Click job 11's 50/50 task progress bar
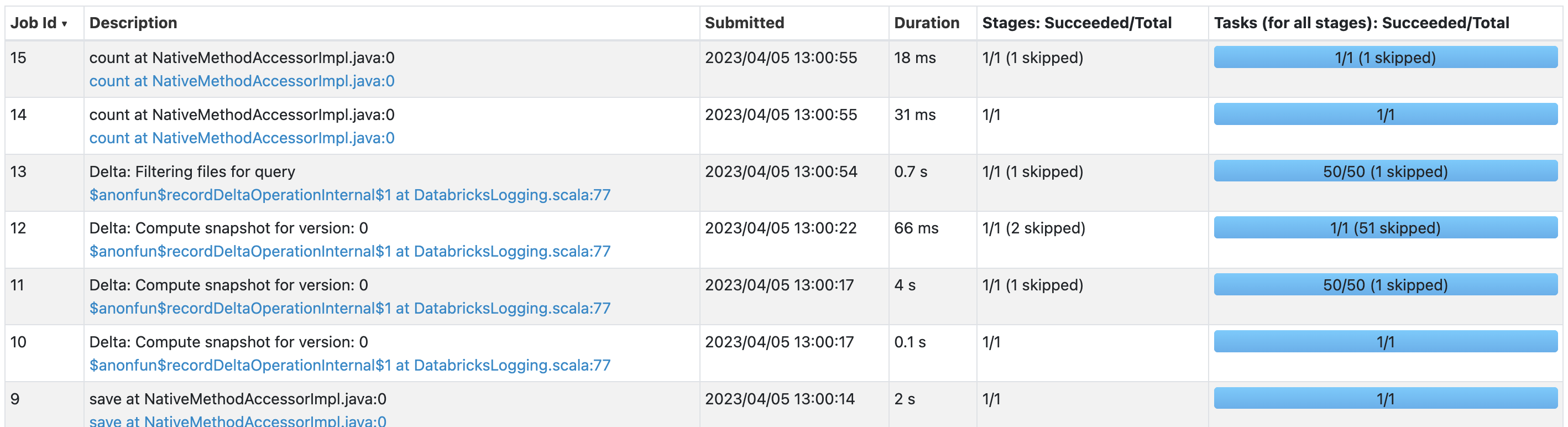The height and width of the screenshot is (427, 1568). (x=1385, y=284)
